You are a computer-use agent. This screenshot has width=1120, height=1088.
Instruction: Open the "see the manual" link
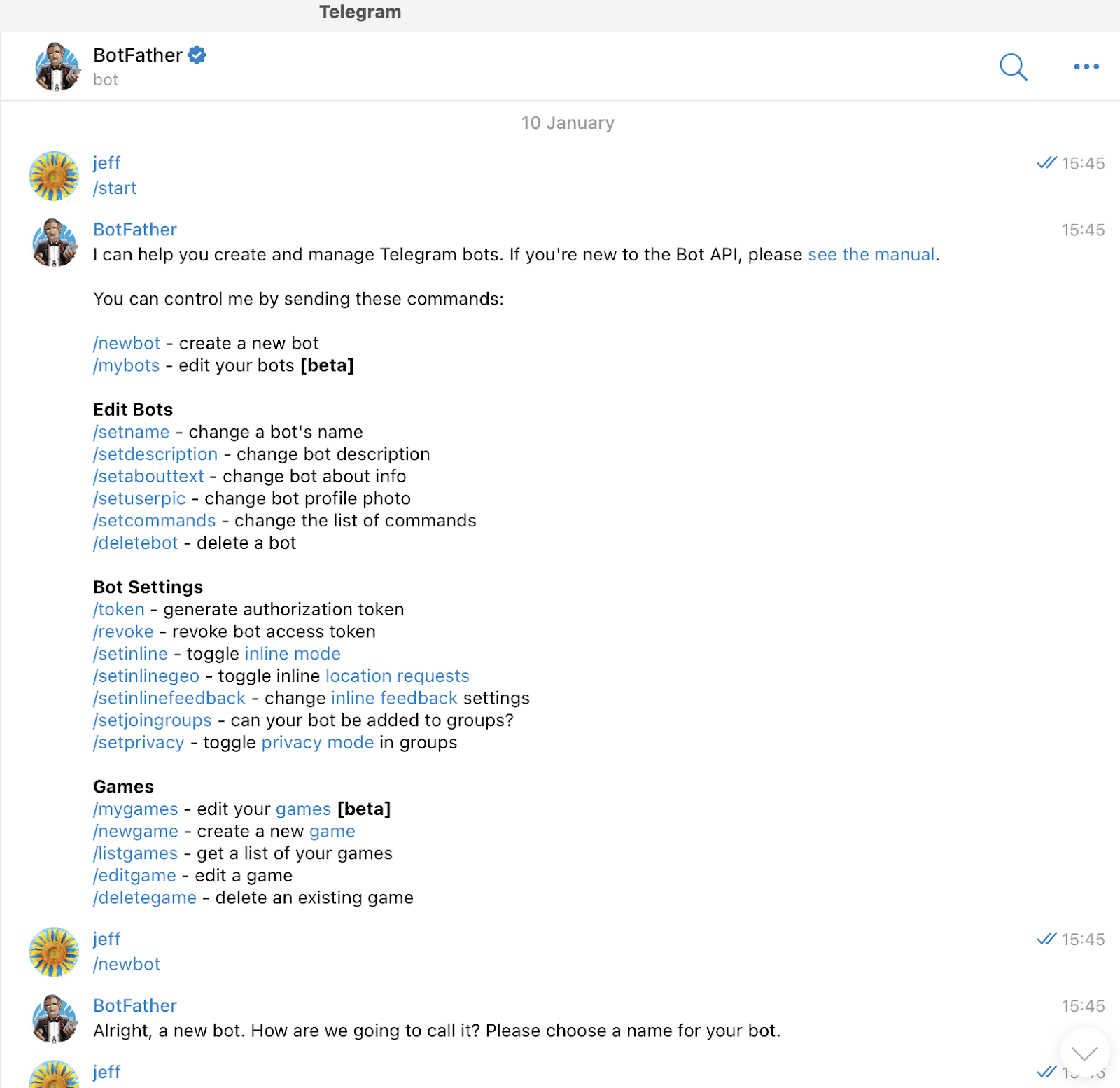coord(871,255)
